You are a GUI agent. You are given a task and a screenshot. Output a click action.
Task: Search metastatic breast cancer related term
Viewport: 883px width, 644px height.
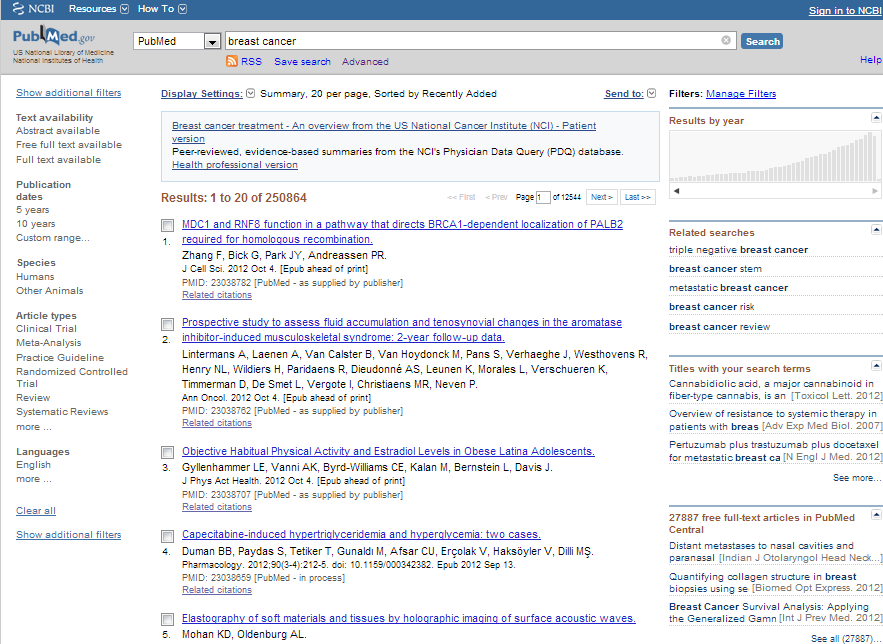pyautogui.click(x=729, y=288)
